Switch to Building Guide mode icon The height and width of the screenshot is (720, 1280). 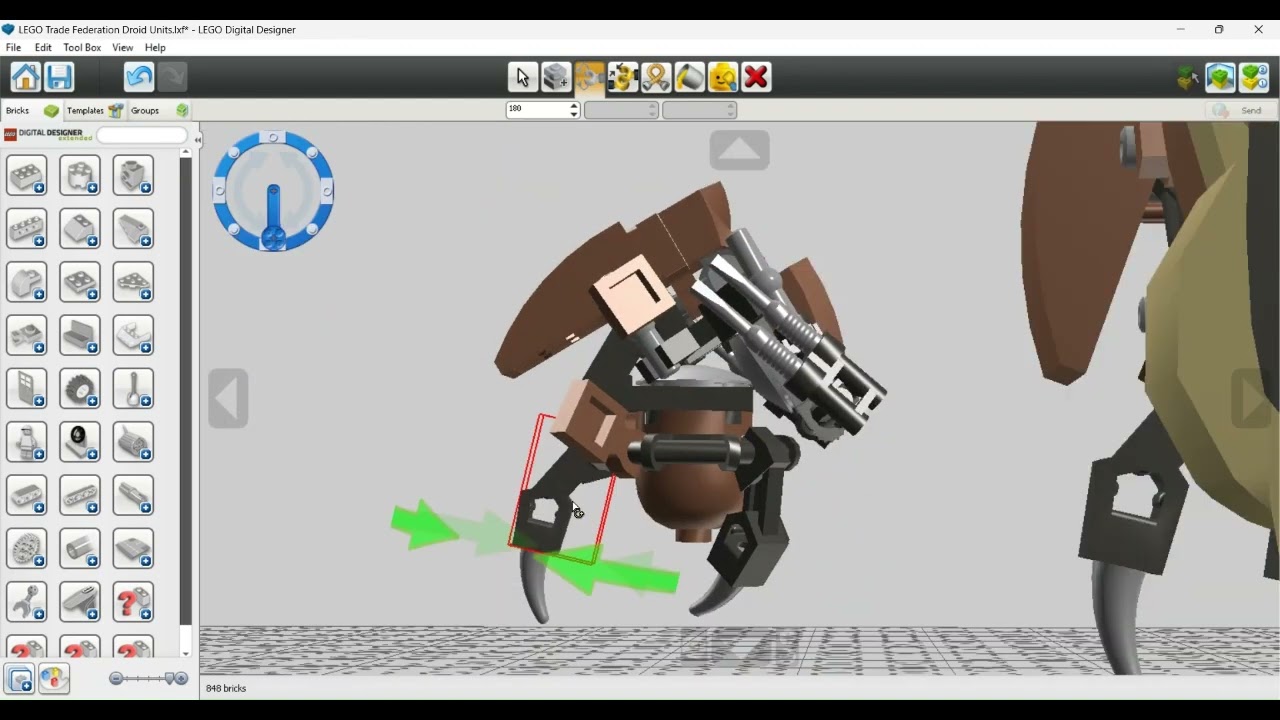point(1254,77)
